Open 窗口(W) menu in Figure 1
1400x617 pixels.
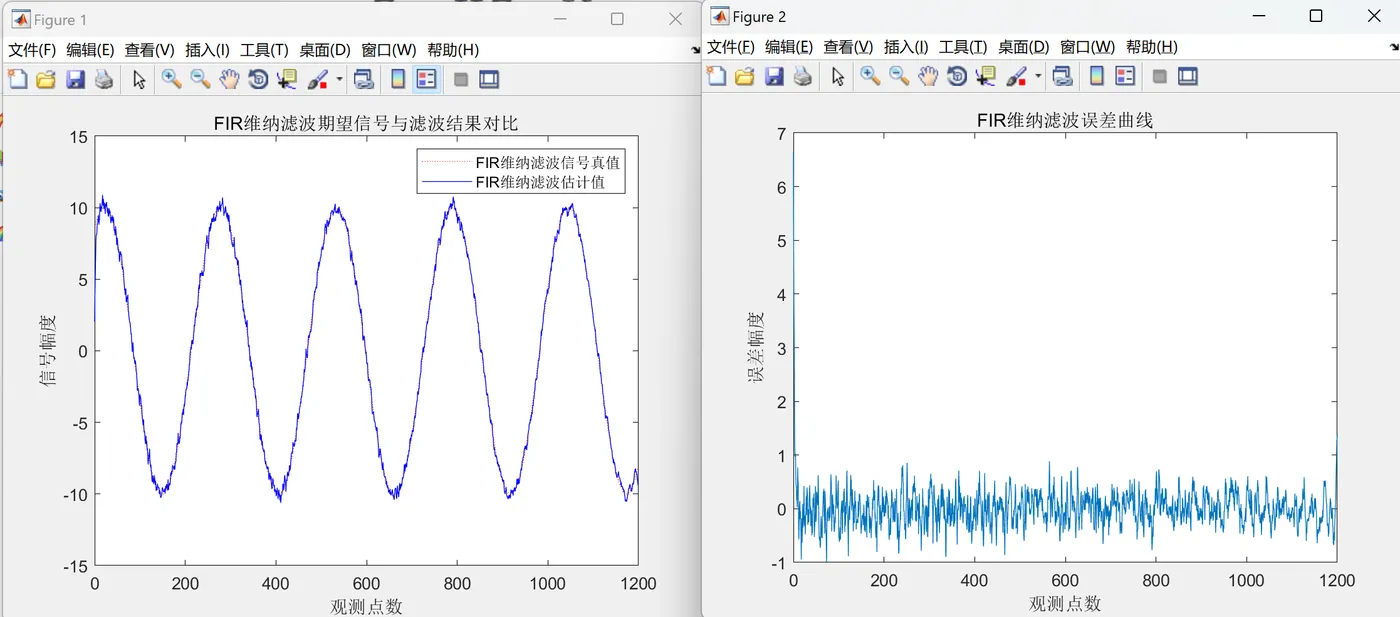(x=389, y=50)
